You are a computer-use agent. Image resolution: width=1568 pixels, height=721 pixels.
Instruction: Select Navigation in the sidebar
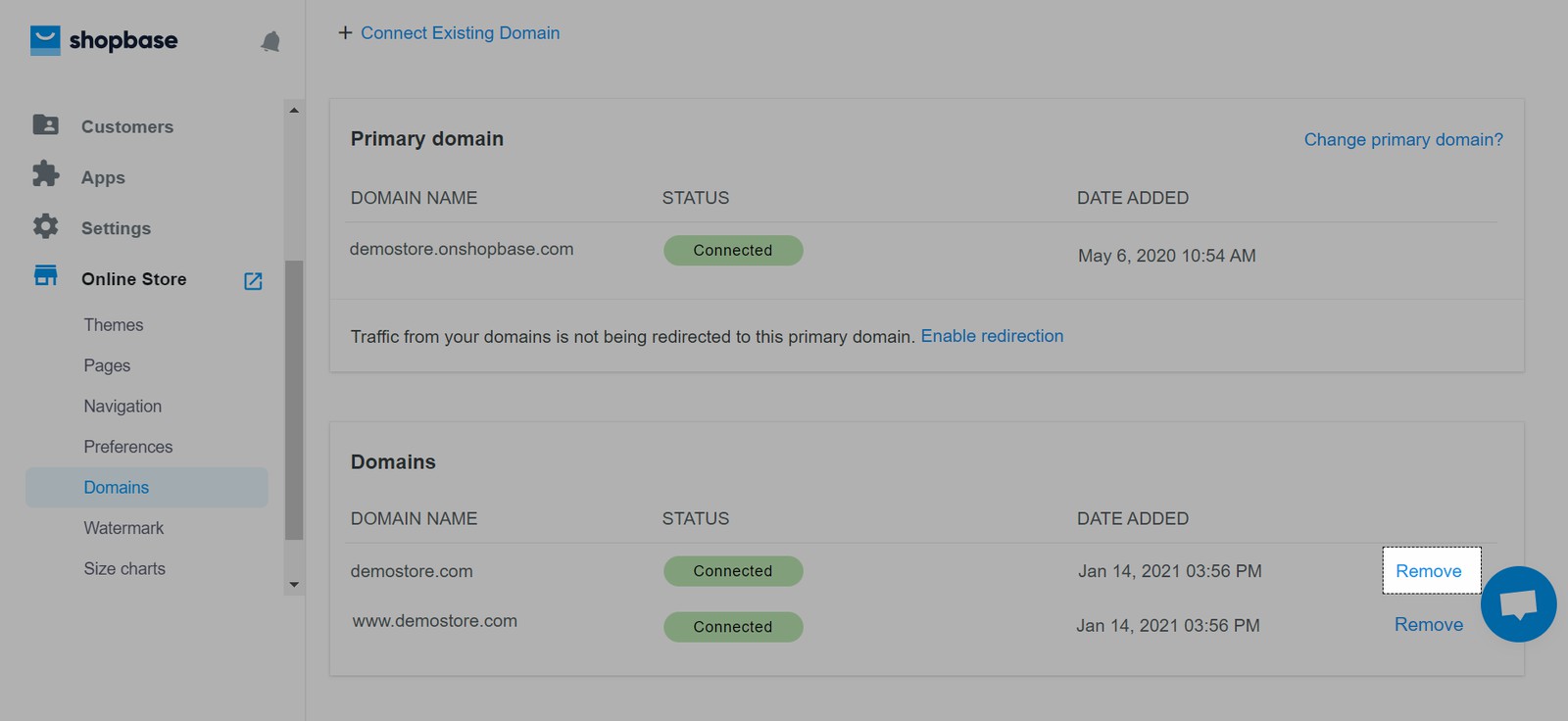[122, 407]
